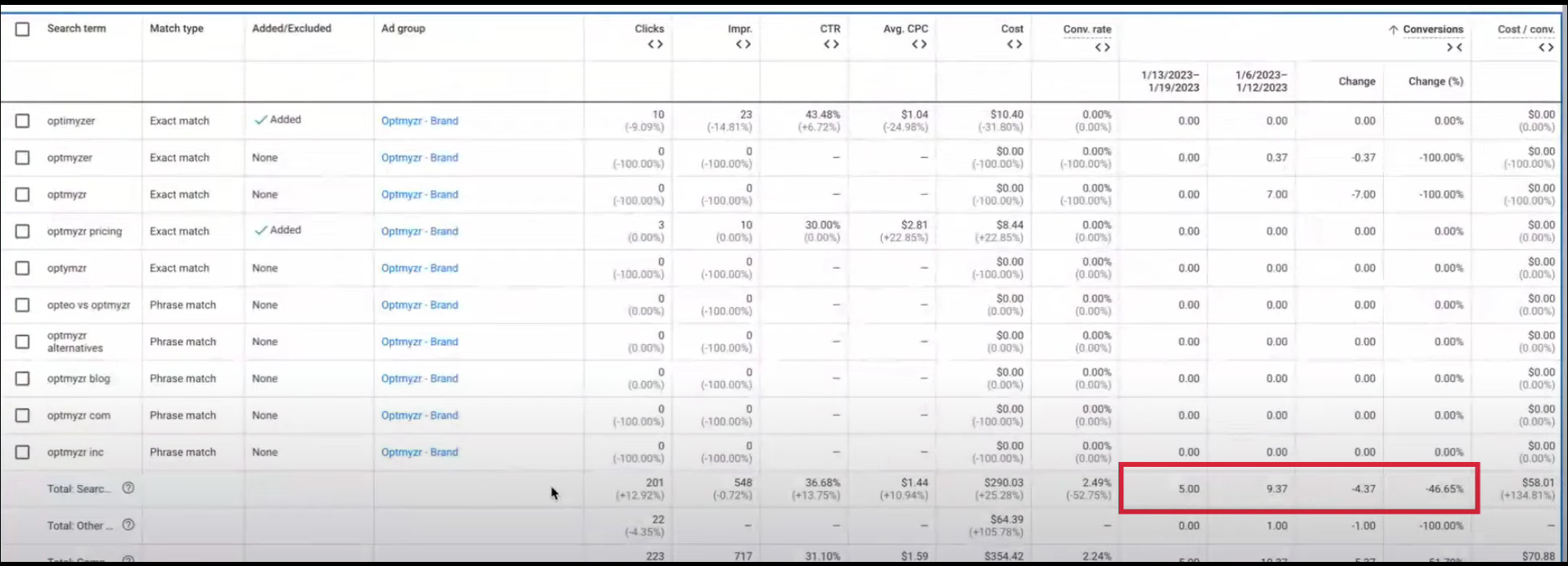Click the Total: Other row label
1568x566 pixels.
pyautogui.click(x=79, y=526)
